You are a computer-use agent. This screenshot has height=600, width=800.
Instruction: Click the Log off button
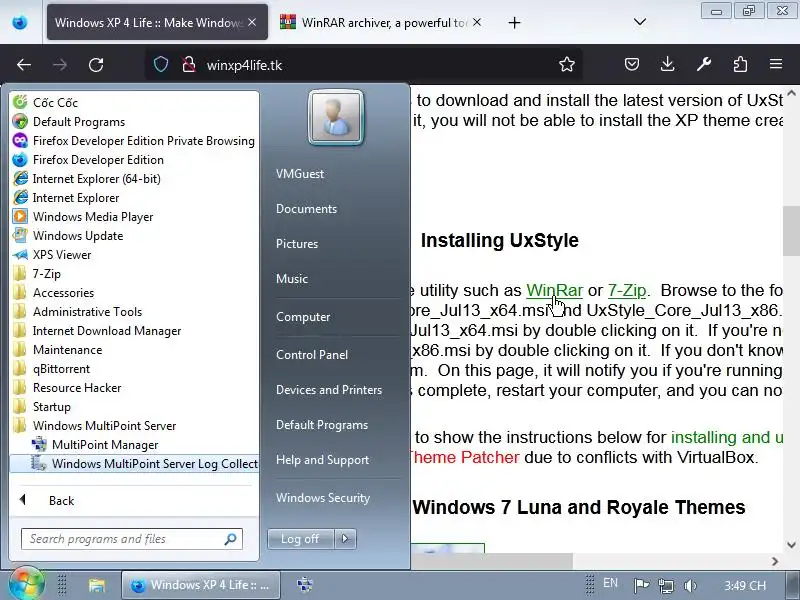pos(300,538)
